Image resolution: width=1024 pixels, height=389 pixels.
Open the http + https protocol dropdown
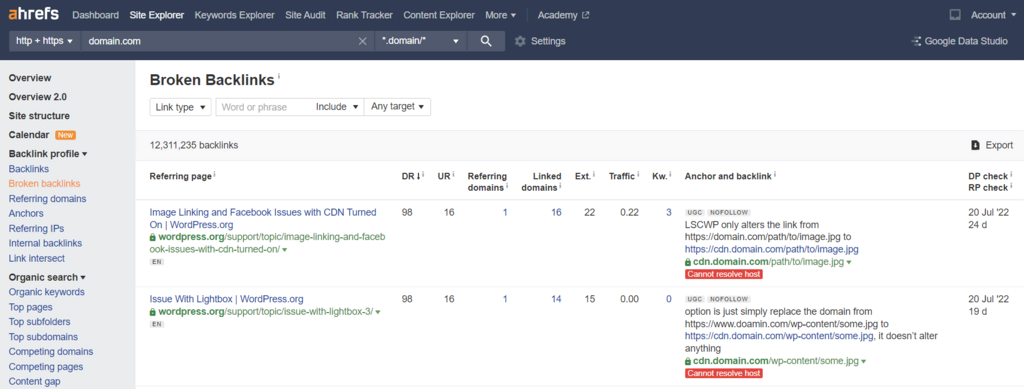44,40
